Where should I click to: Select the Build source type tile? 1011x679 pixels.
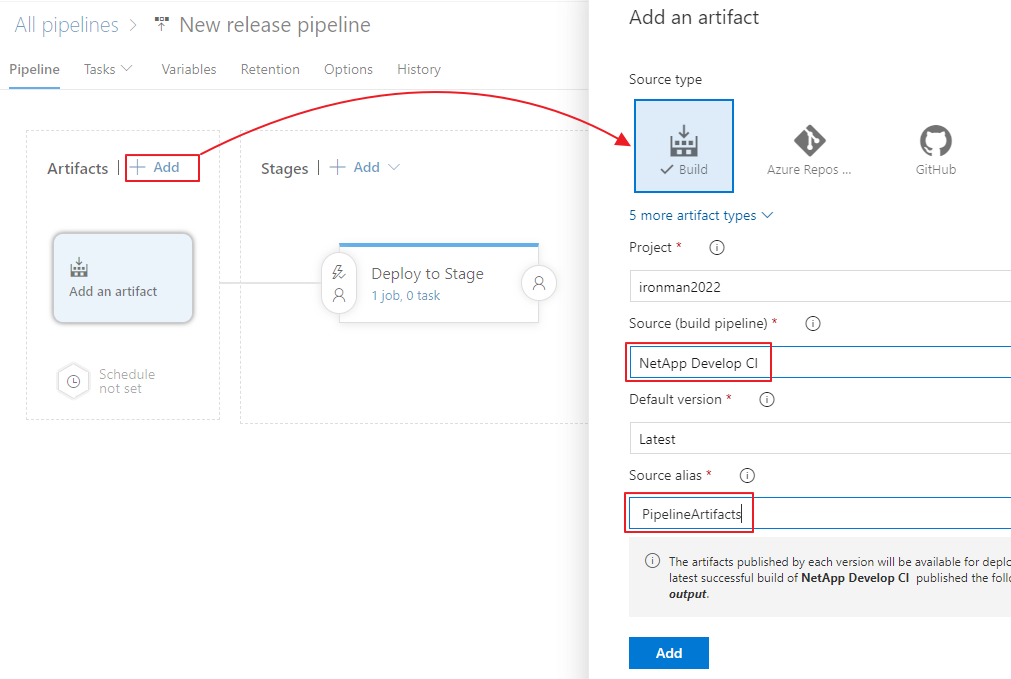coord(684,146)
